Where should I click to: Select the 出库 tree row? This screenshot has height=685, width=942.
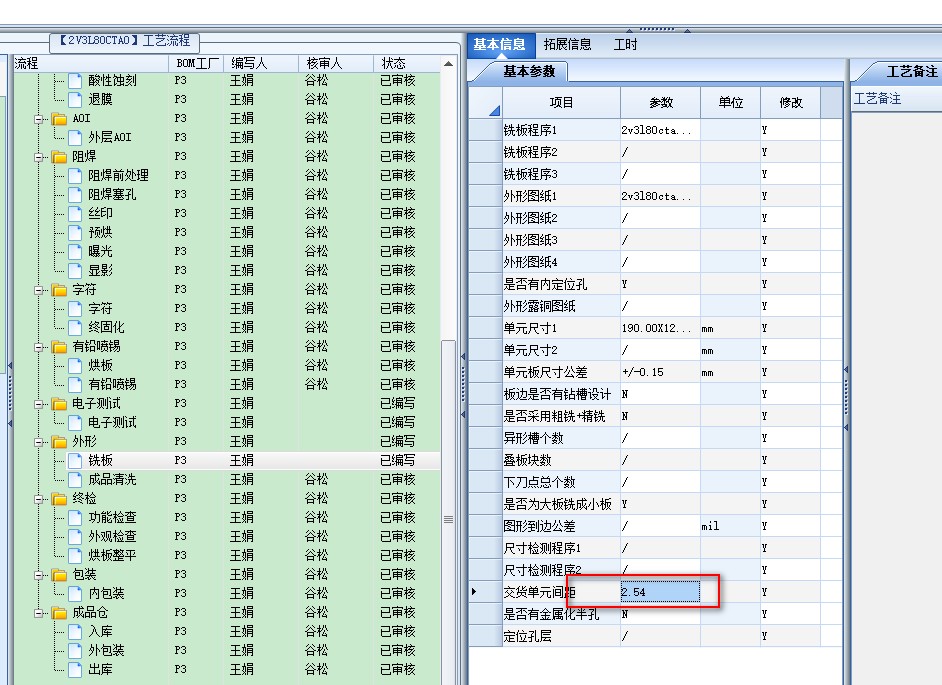coord(226,669)
